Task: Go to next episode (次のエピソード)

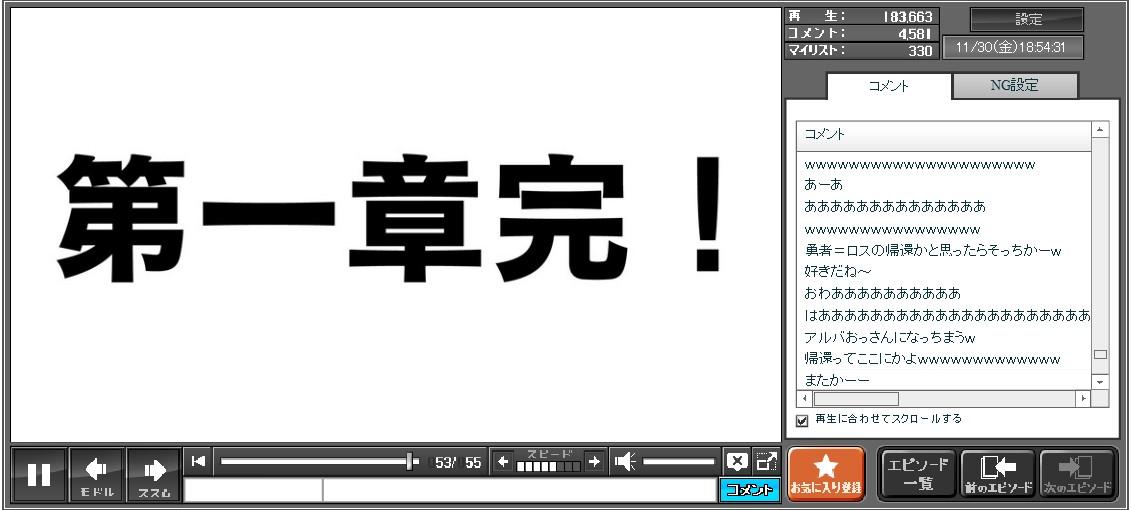Action: 1076,474
